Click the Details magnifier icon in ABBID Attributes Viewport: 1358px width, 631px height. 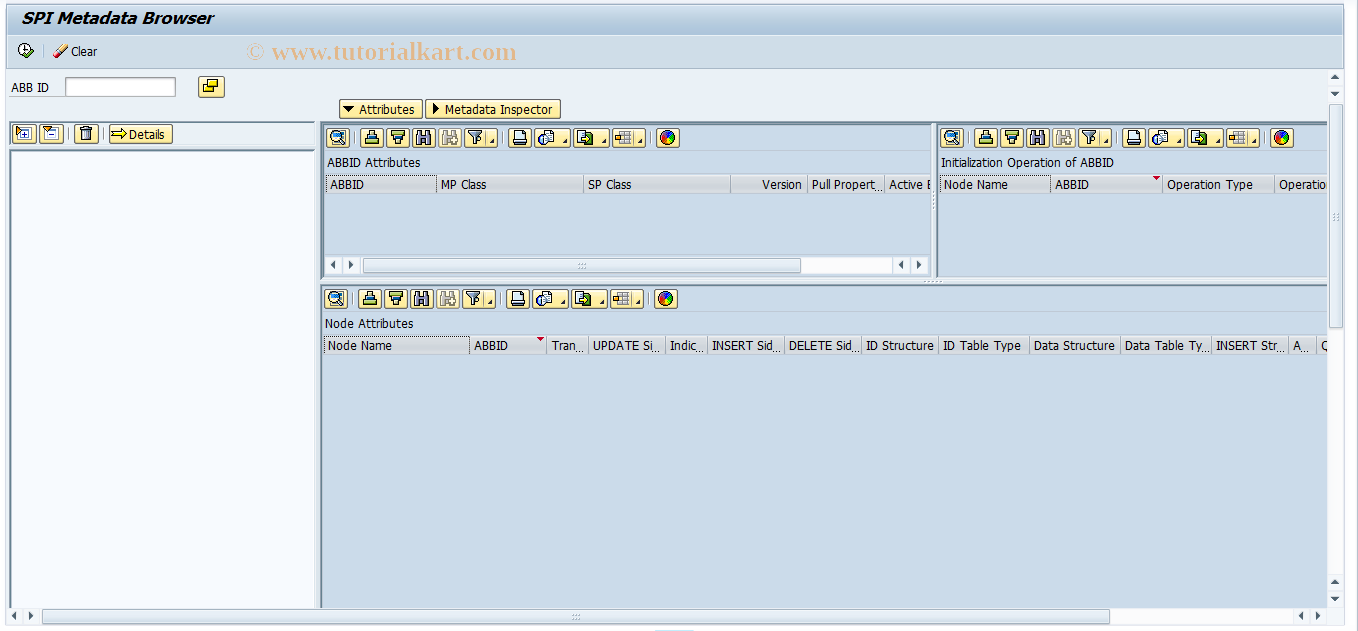[x=338, y=138]
